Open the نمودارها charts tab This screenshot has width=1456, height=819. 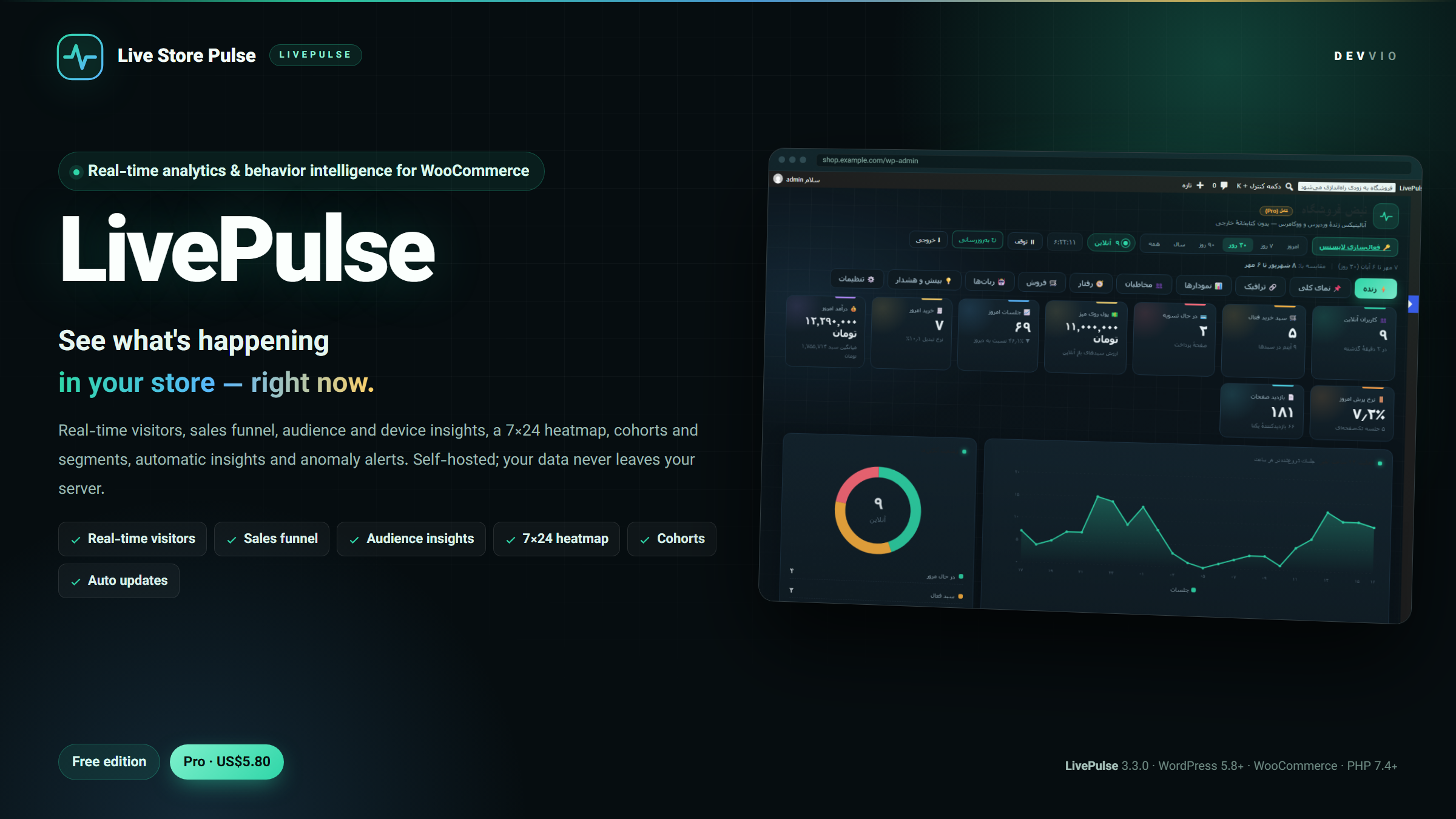pos(1203,285)
